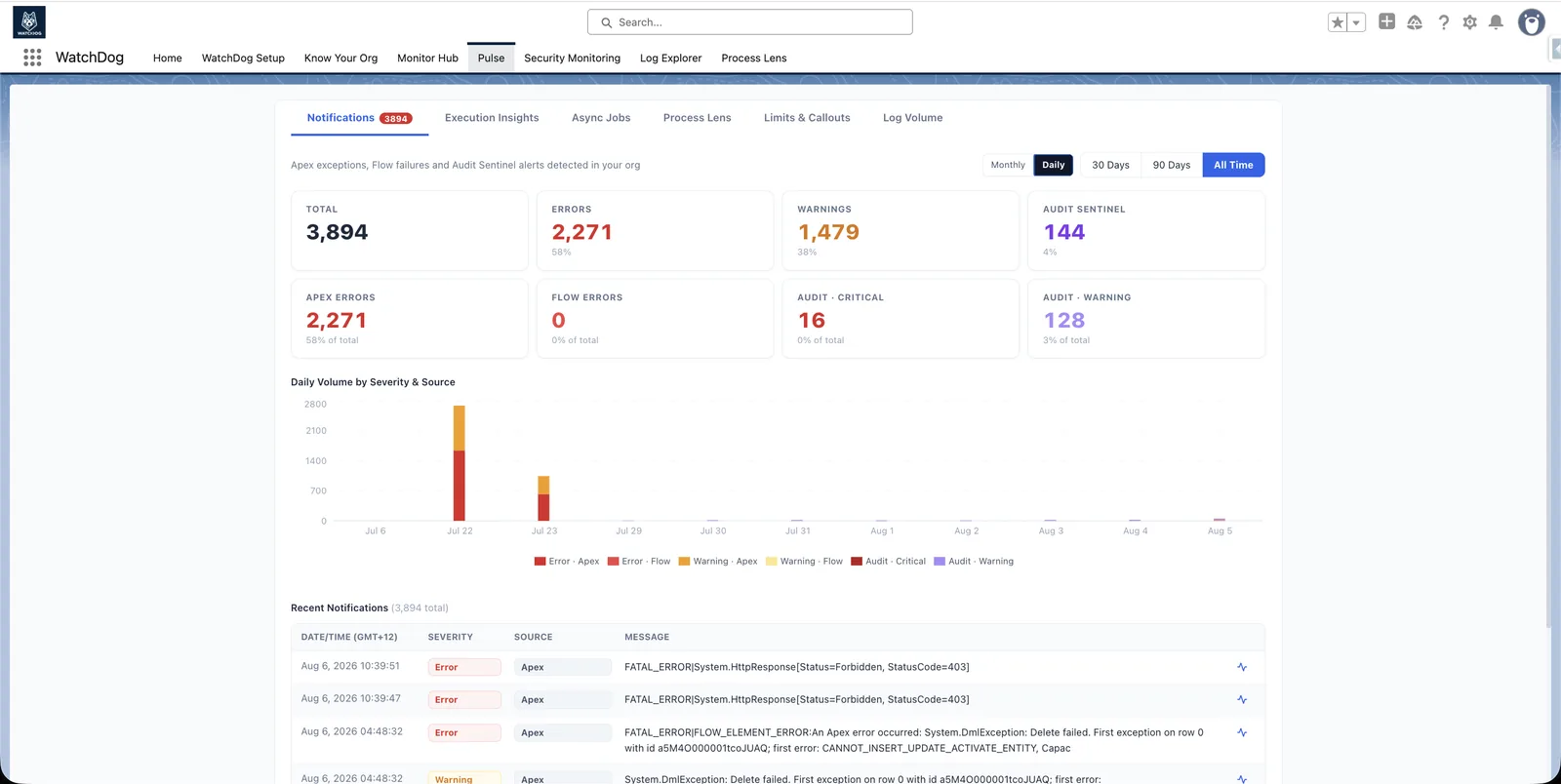Select the Pulse nav tab
Screen dimensions: 1561x784
pyautogui.click(x=491, y=58)
